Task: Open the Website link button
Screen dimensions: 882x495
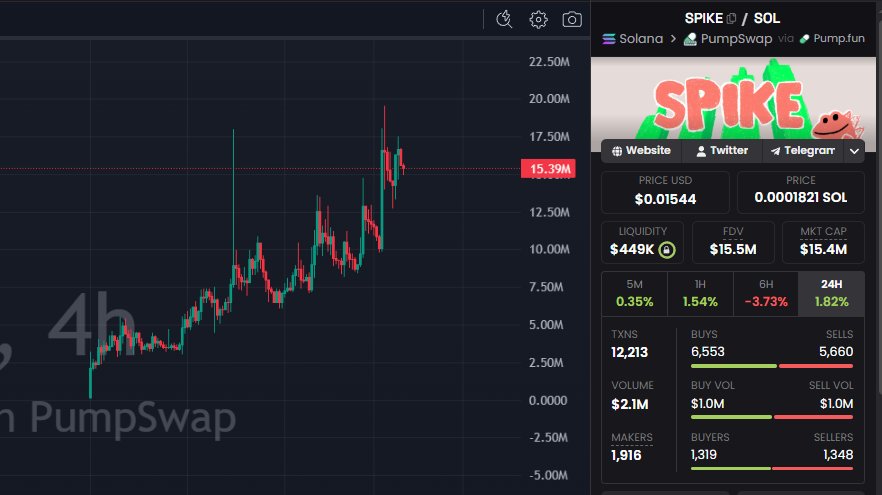Action: (641, 151)
